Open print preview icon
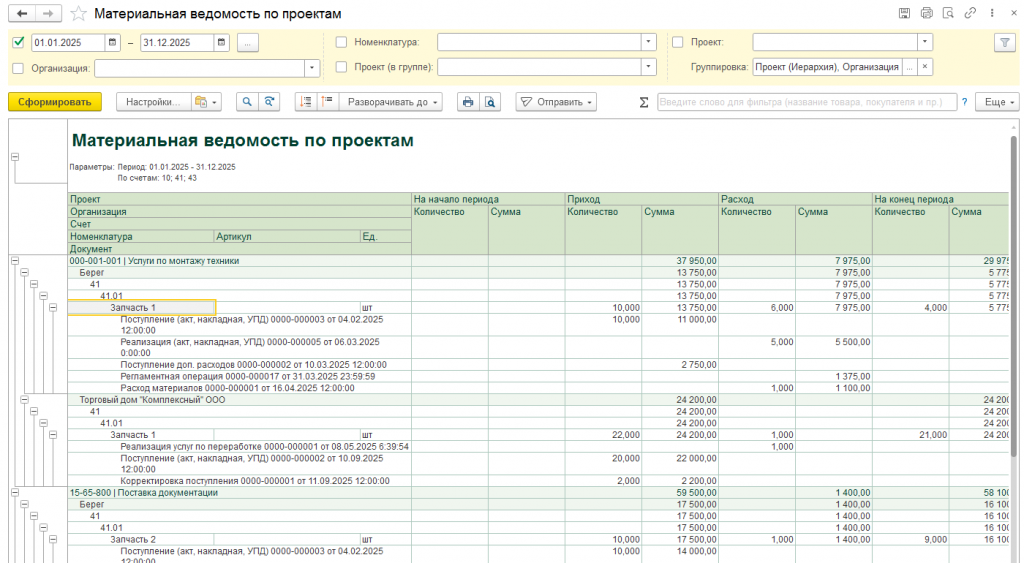The image size is (1024, 563). click(x=490, y=102)
